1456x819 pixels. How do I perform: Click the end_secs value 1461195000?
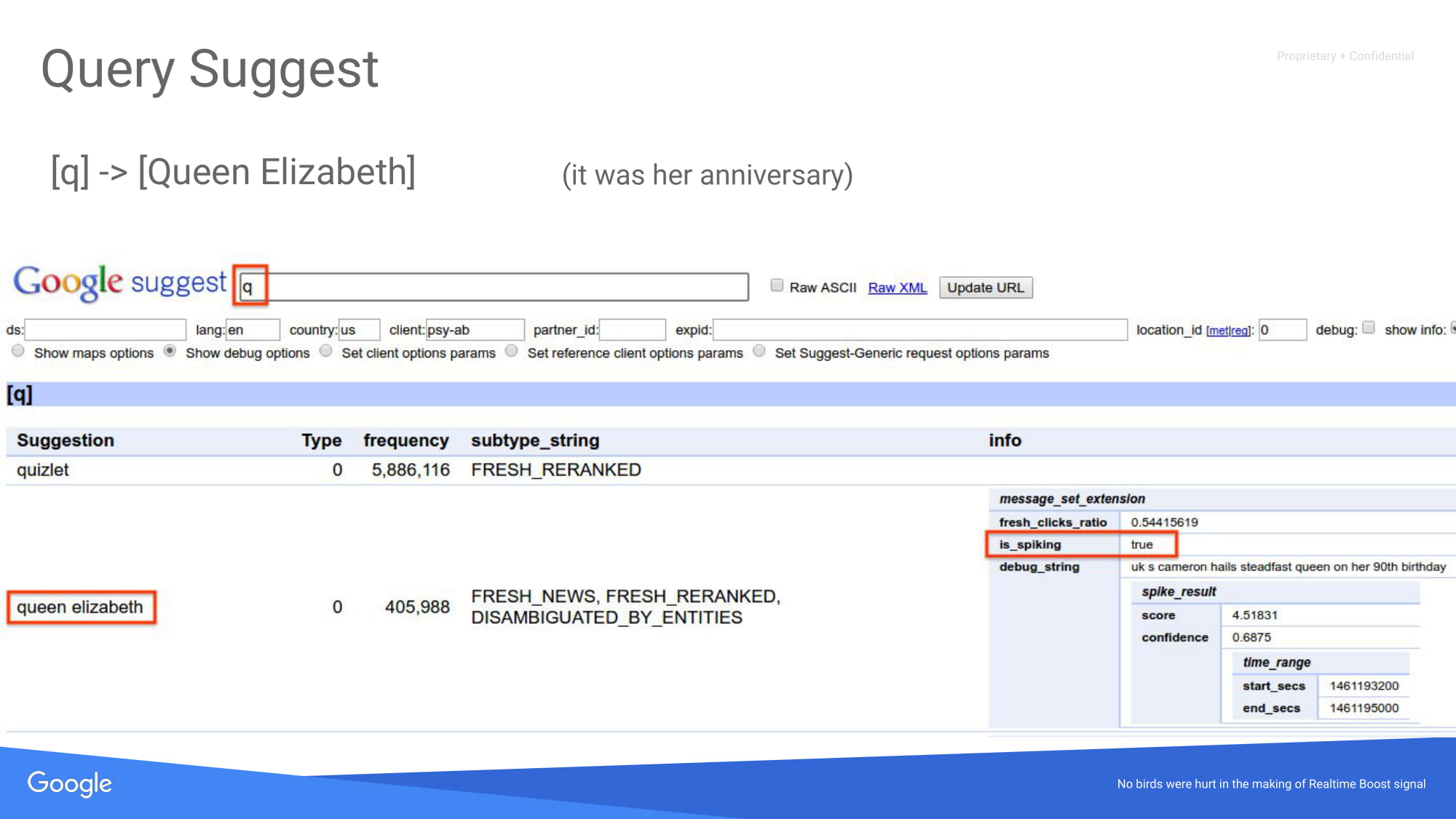tap(1364, 708)
